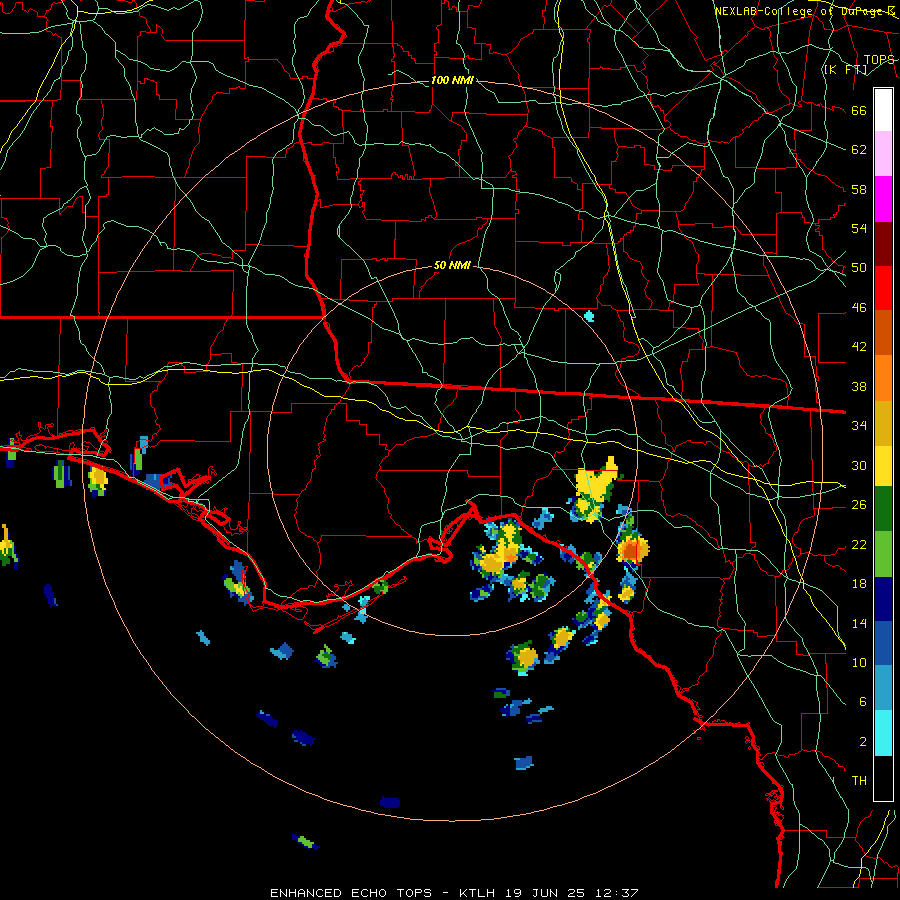
Task: Click the dark green 26 kft legend swatch
Action: [883, 509]
